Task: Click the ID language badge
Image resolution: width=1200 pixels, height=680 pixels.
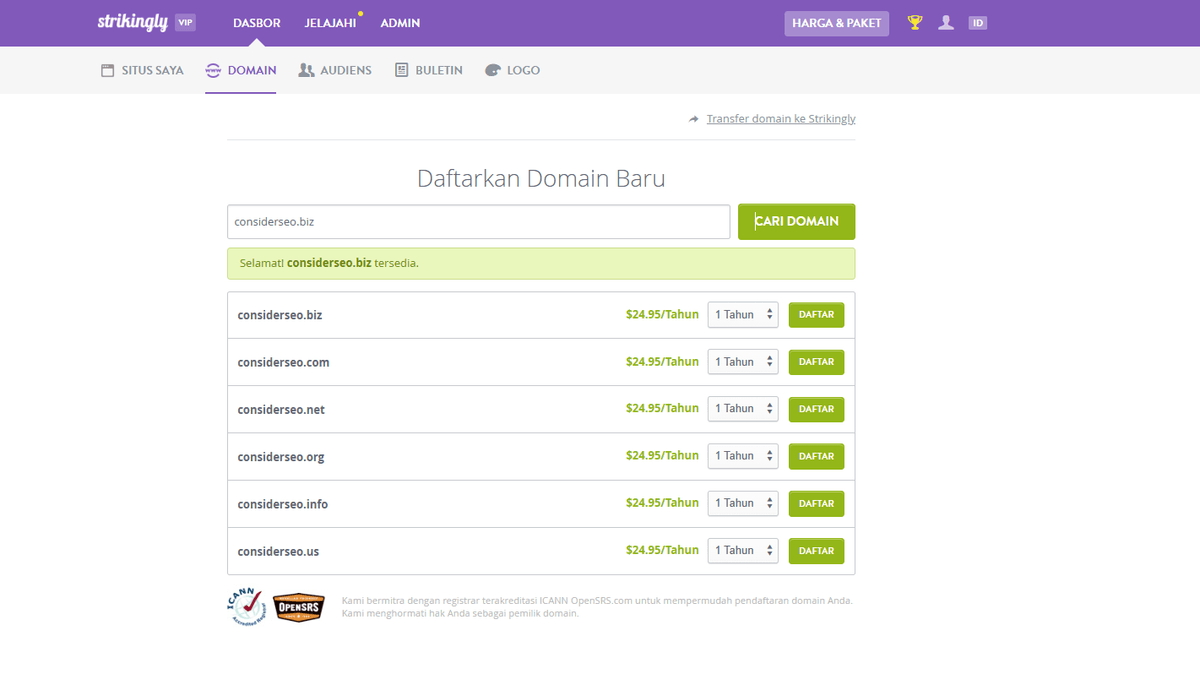Action: point(978,22)
